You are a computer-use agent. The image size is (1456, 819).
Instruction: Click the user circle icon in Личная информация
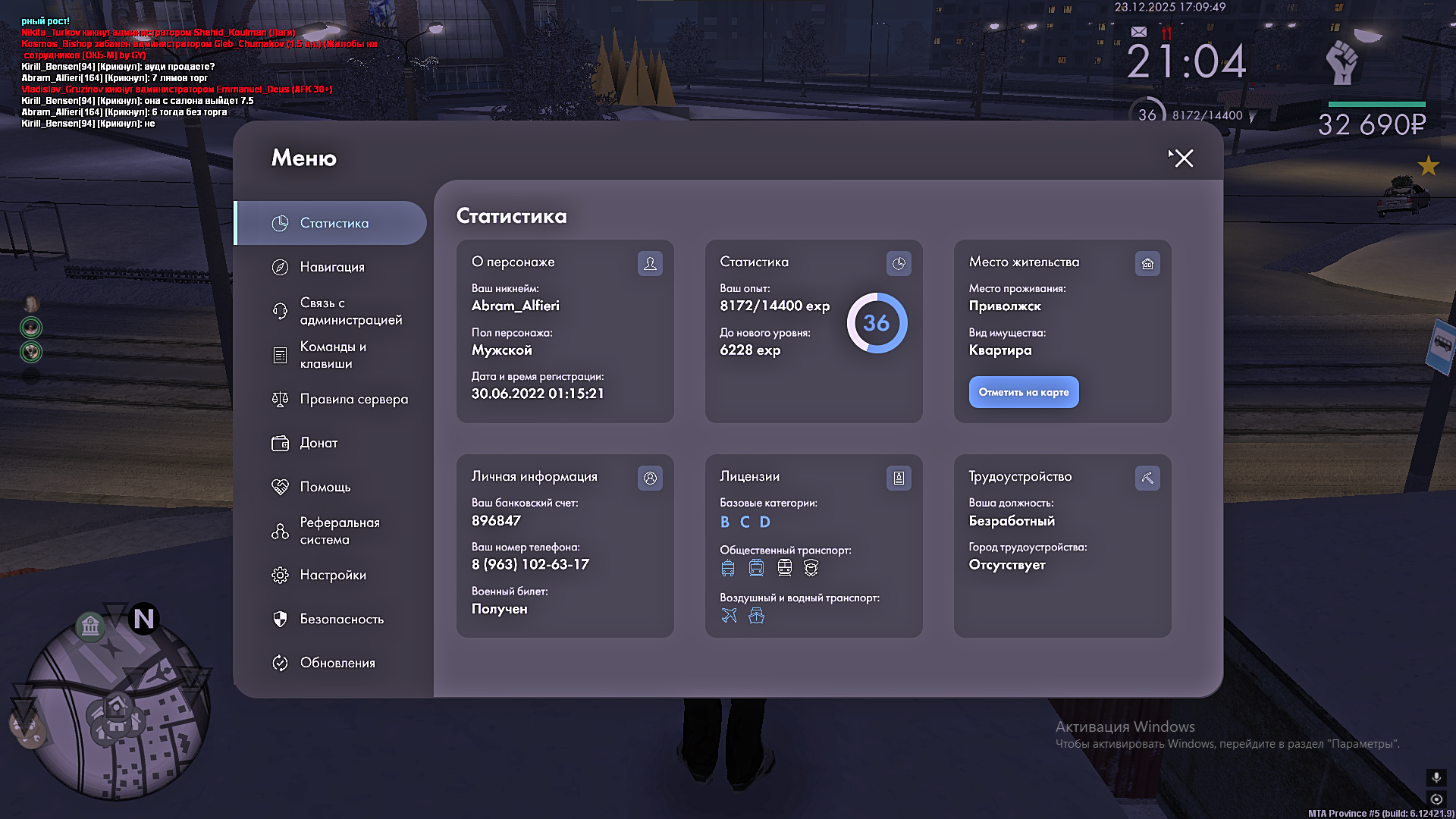tap(650, 478)
